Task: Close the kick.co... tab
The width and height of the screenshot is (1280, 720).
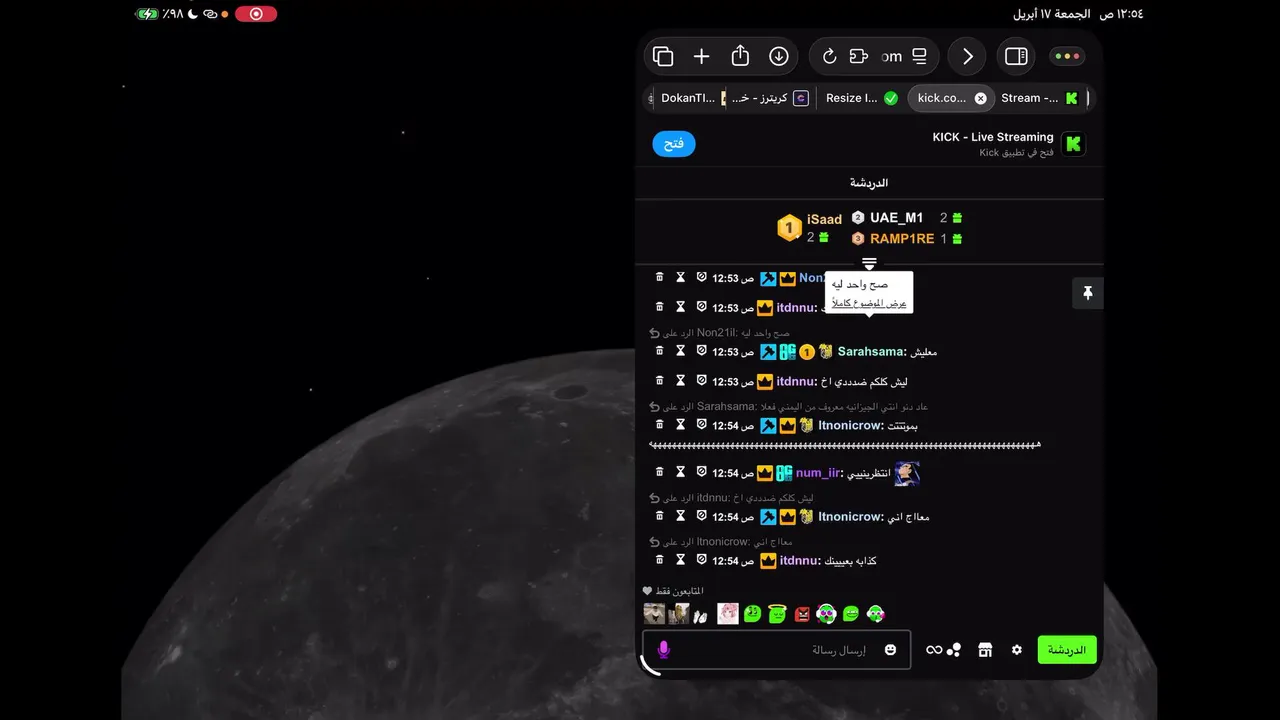Action: [x=980, y=98]
